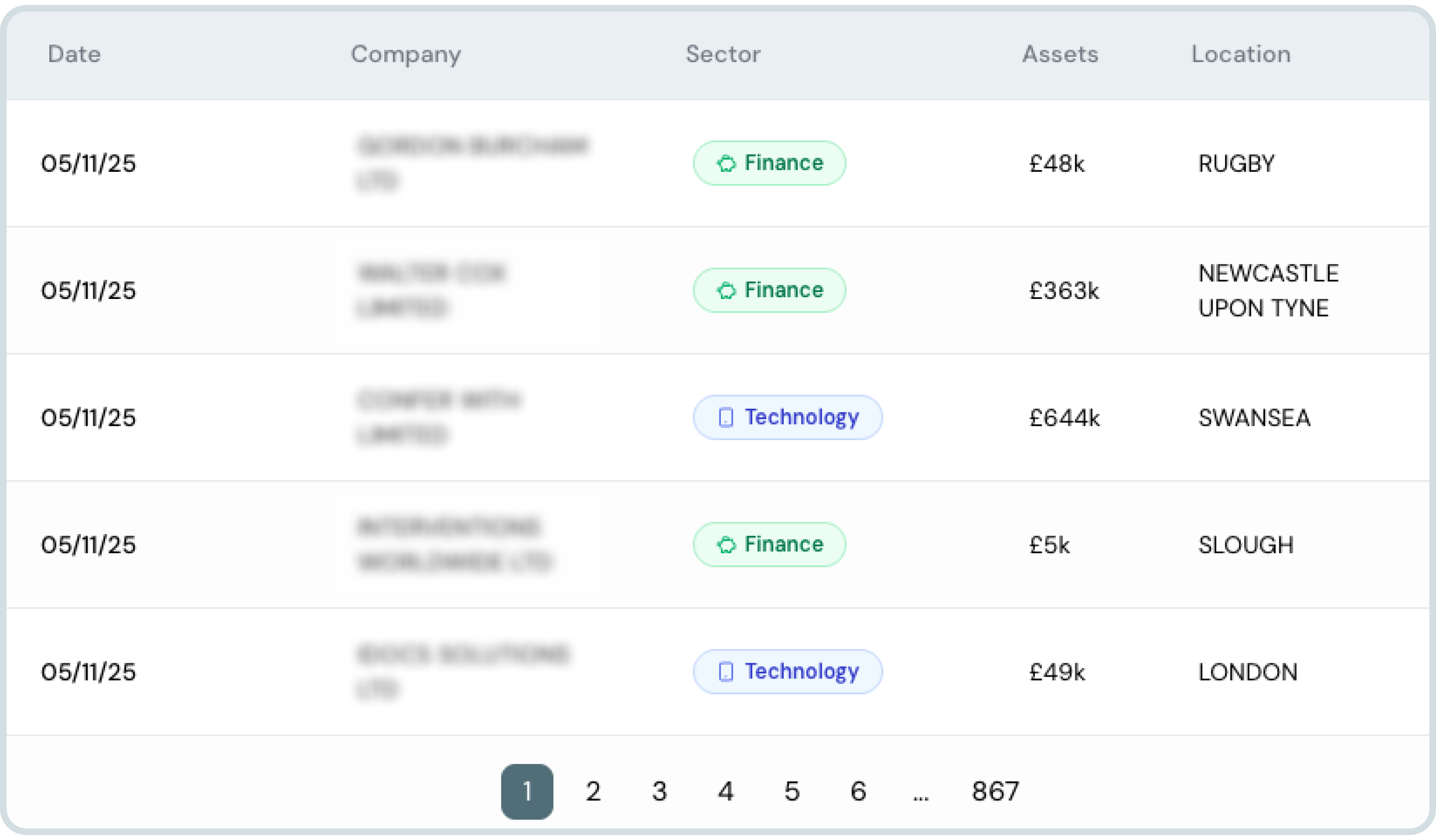Sort by the Assets column header
The width and height of the screenshot is (1436, 840).
1060,54
